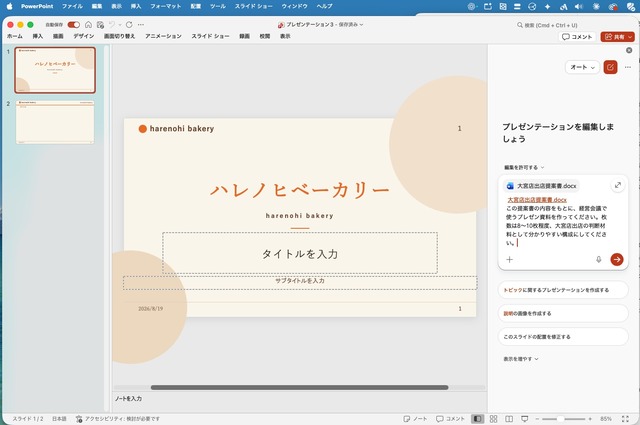Select slide 1 thumbnail
This screenshot has width=640, height=425.
click(x=55, y=70)
